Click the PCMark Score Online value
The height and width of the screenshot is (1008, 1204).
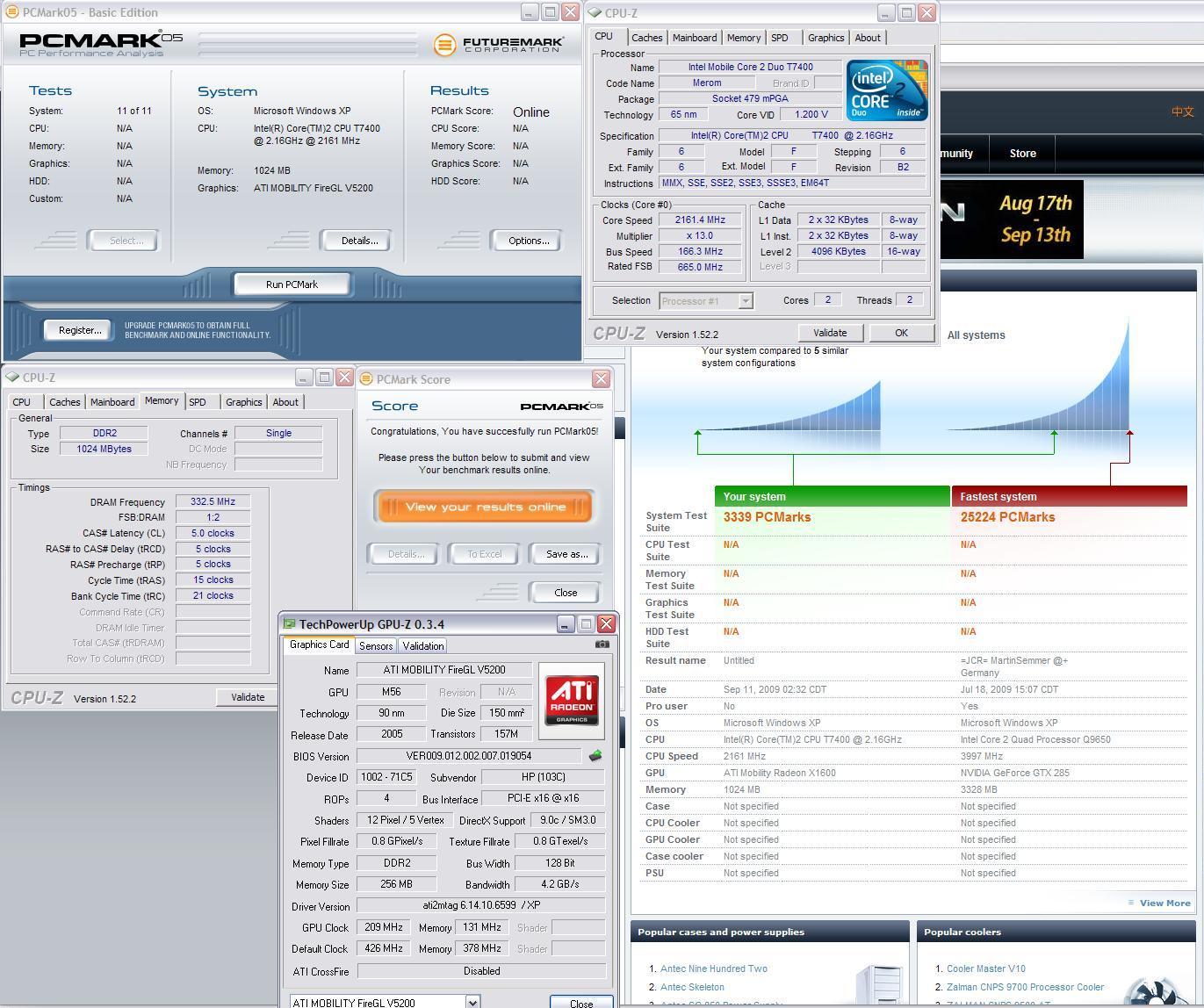[x=531, y=112]
